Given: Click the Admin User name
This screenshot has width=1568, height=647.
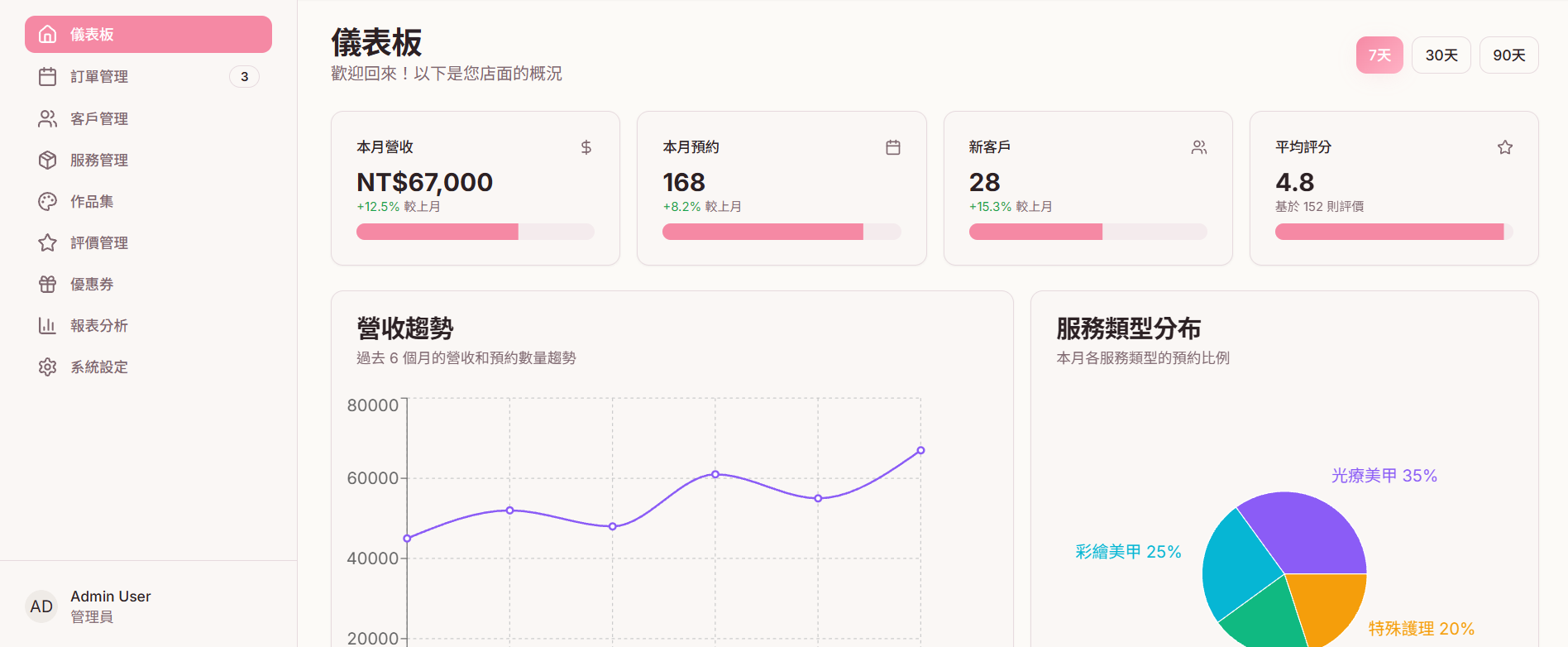Looking at the screenshot, I should [x=111, y=597].
